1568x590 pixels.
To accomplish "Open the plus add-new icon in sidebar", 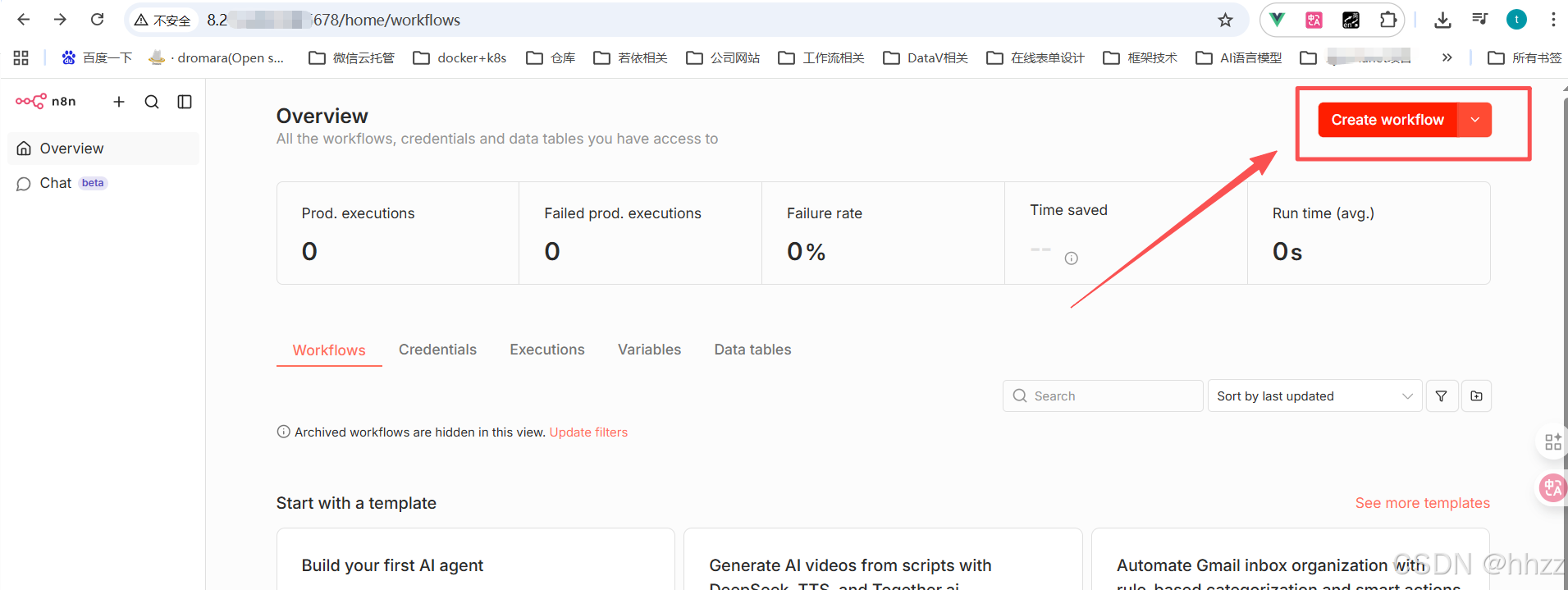I will 119,102.
